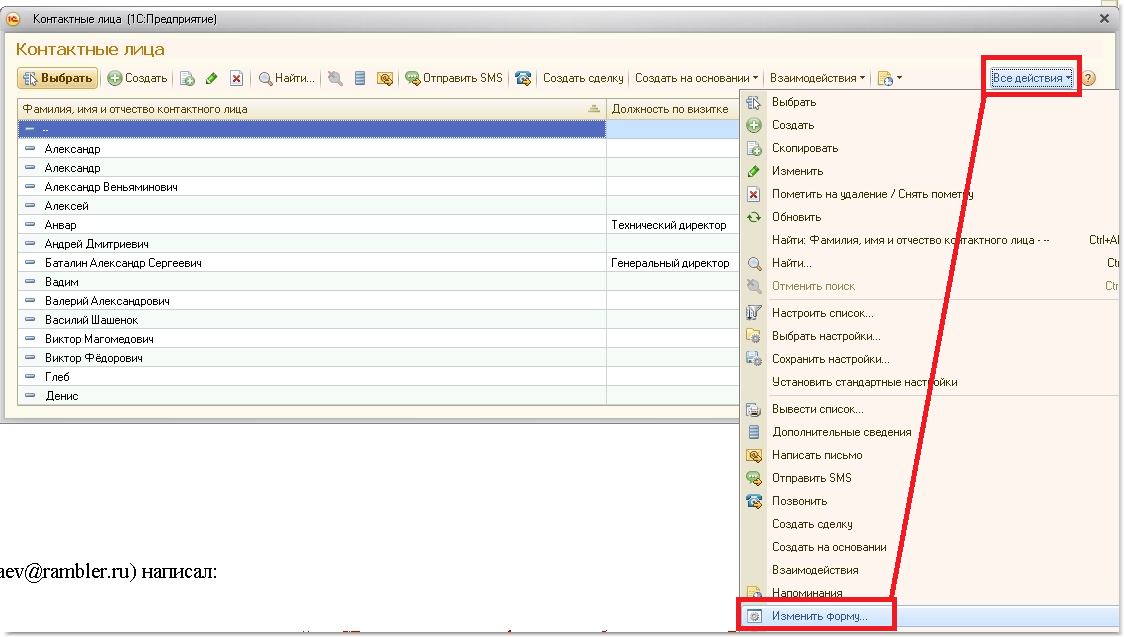Click the write letter icon in toolbar
The height and width of the screenshot is (637, 1124).
[x=384, y=78]
